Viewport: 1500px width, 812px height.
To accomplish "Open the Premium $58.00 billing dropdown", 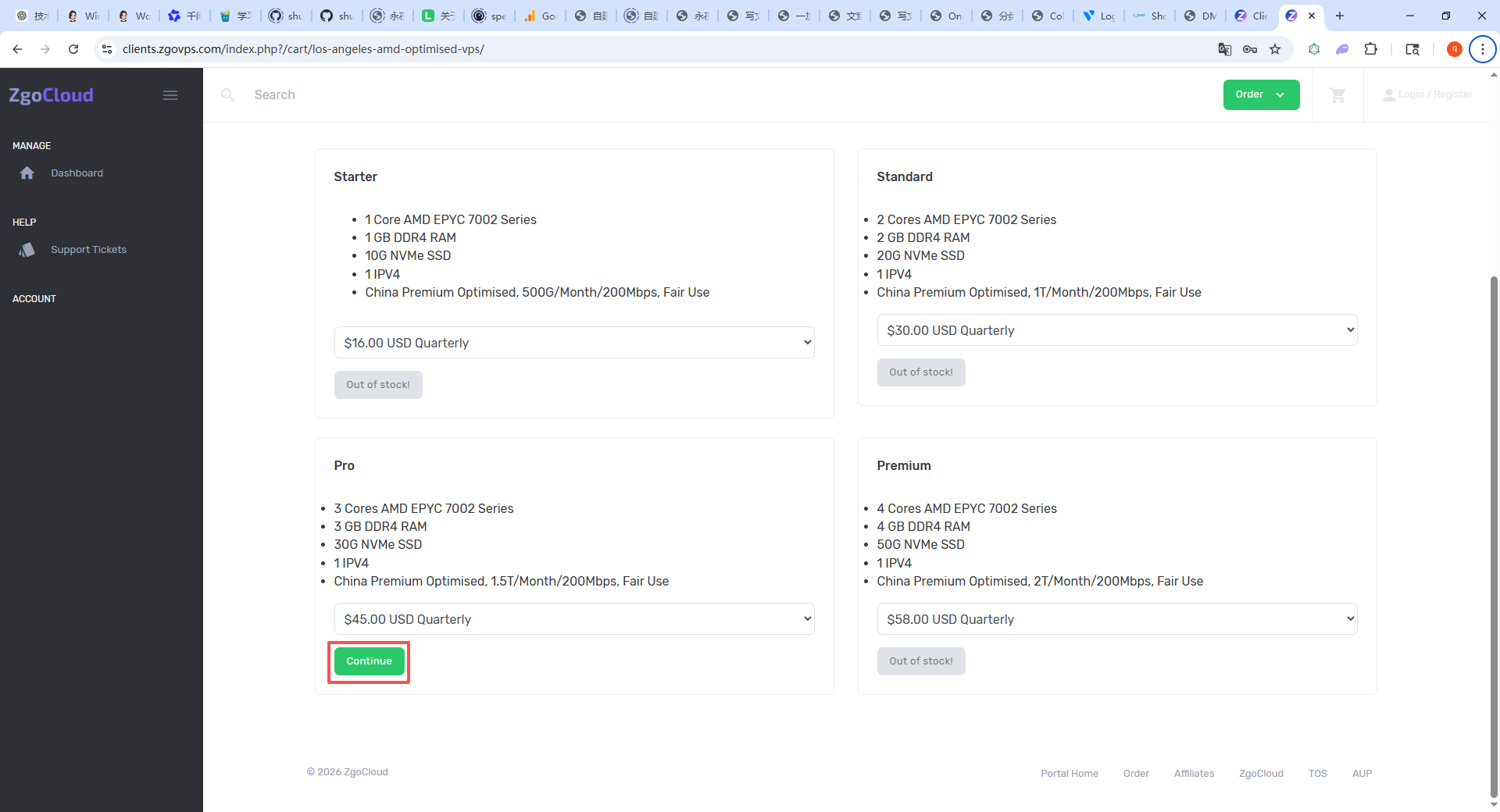I will 1117,619.
